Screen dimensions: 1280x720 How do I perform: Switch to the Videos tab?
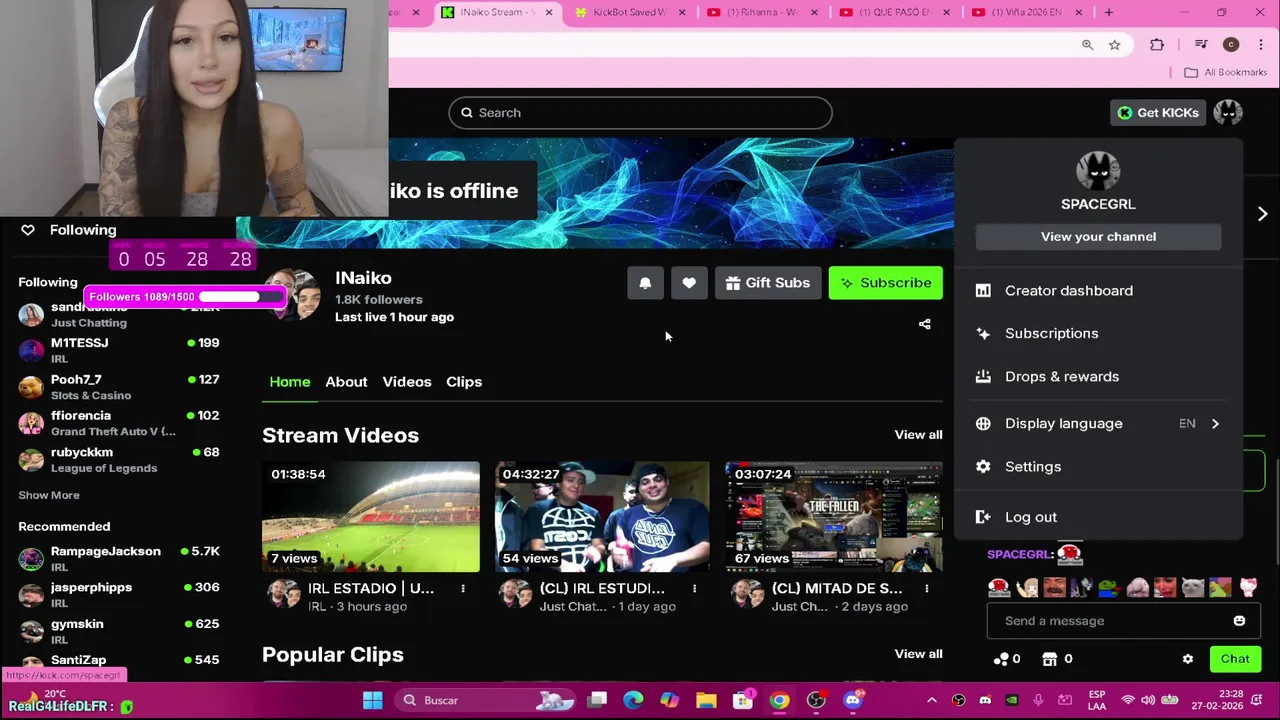407,382
